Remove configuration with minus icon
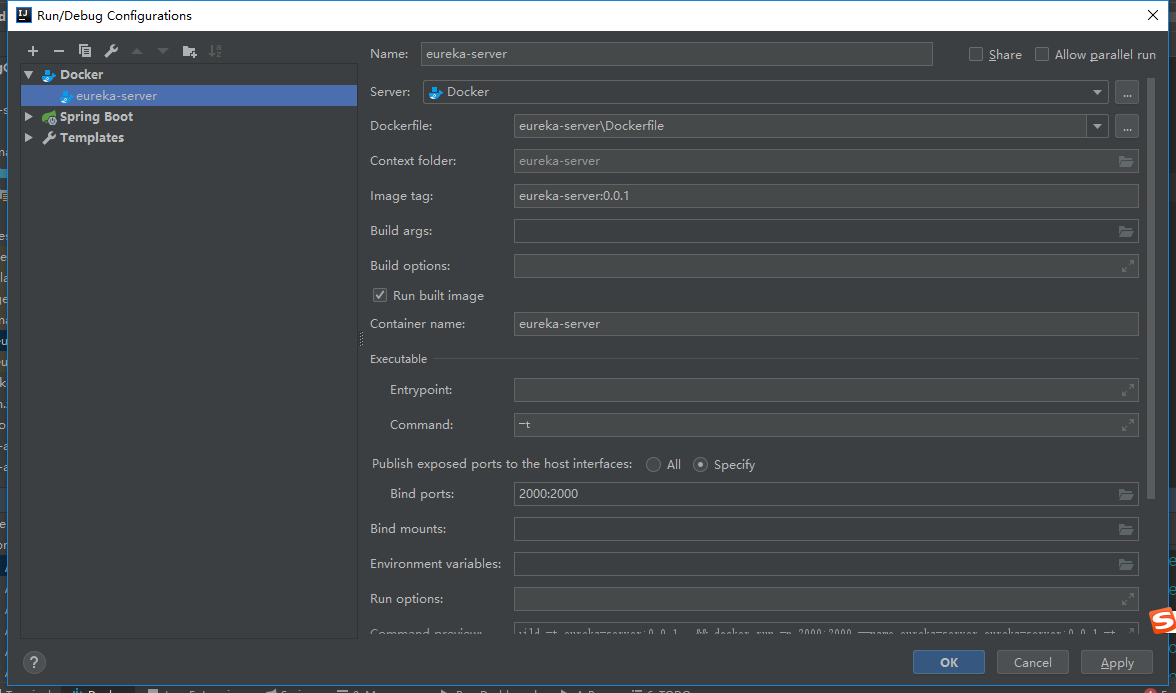The image size is (1176, 693). tap(58, 51)
